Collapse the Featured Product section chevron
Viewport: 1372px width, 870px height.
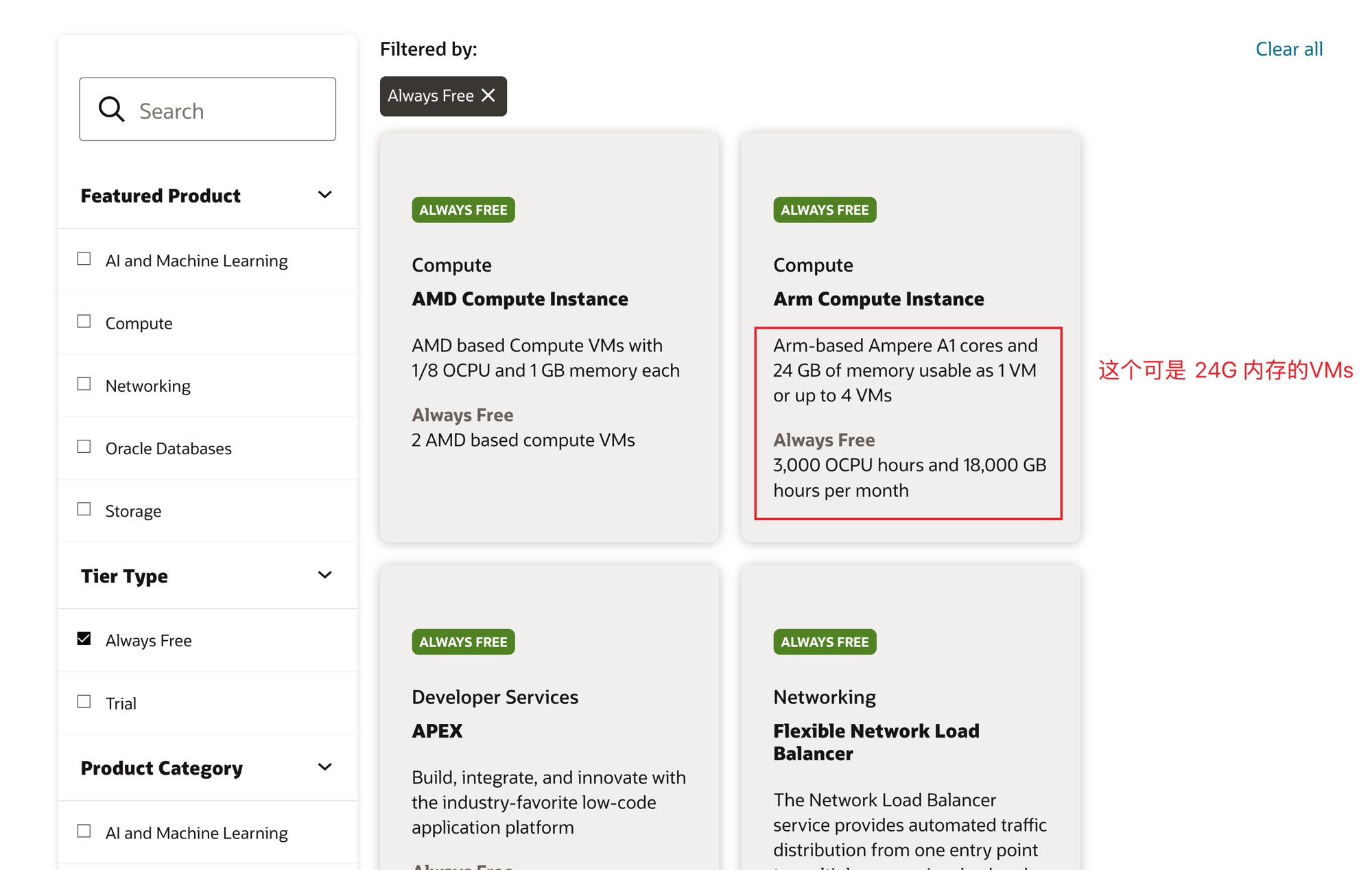(x=325, y=195)
